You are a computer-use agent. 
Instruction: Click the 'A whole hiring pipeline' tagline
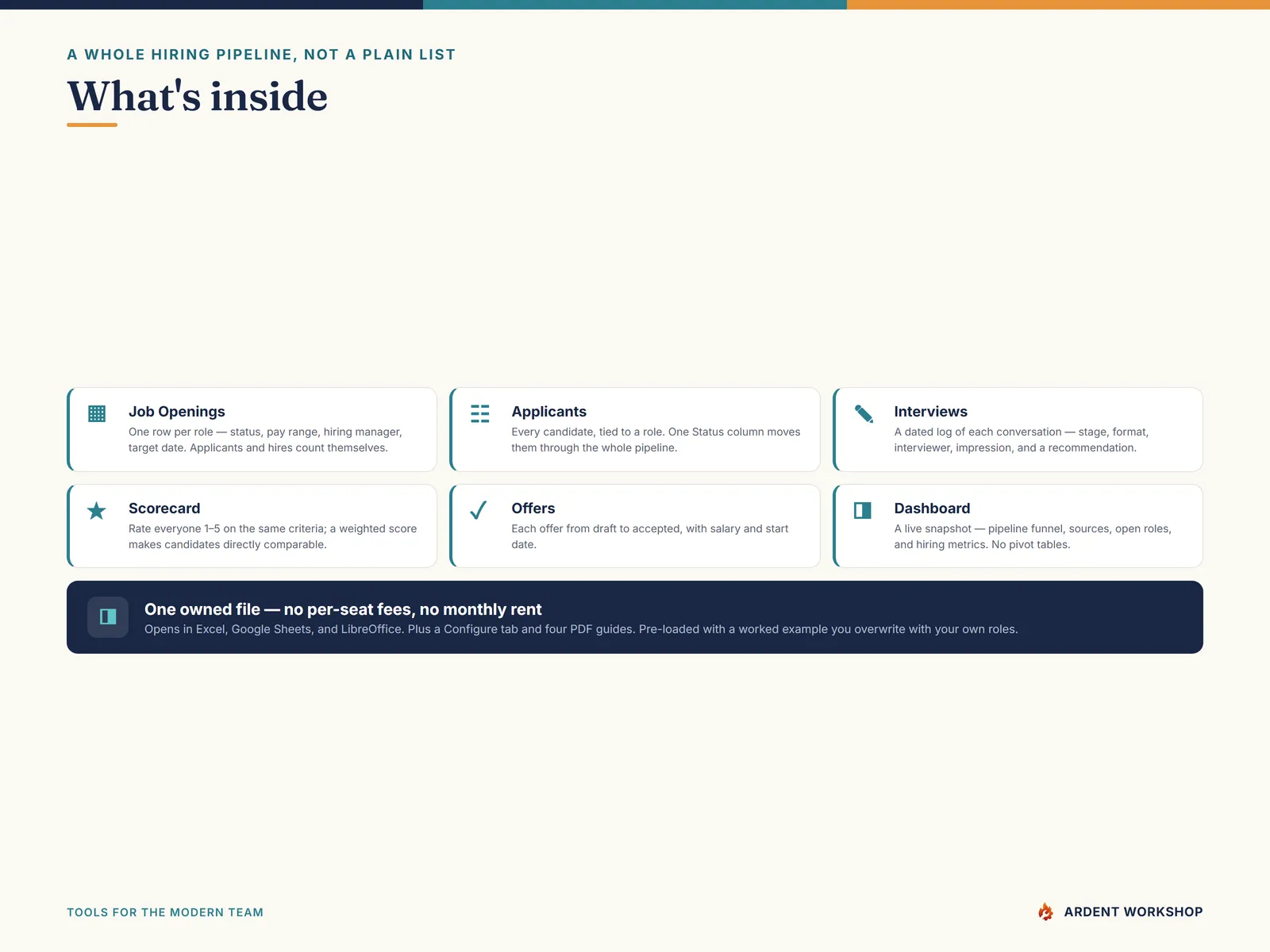coord(261,55)
